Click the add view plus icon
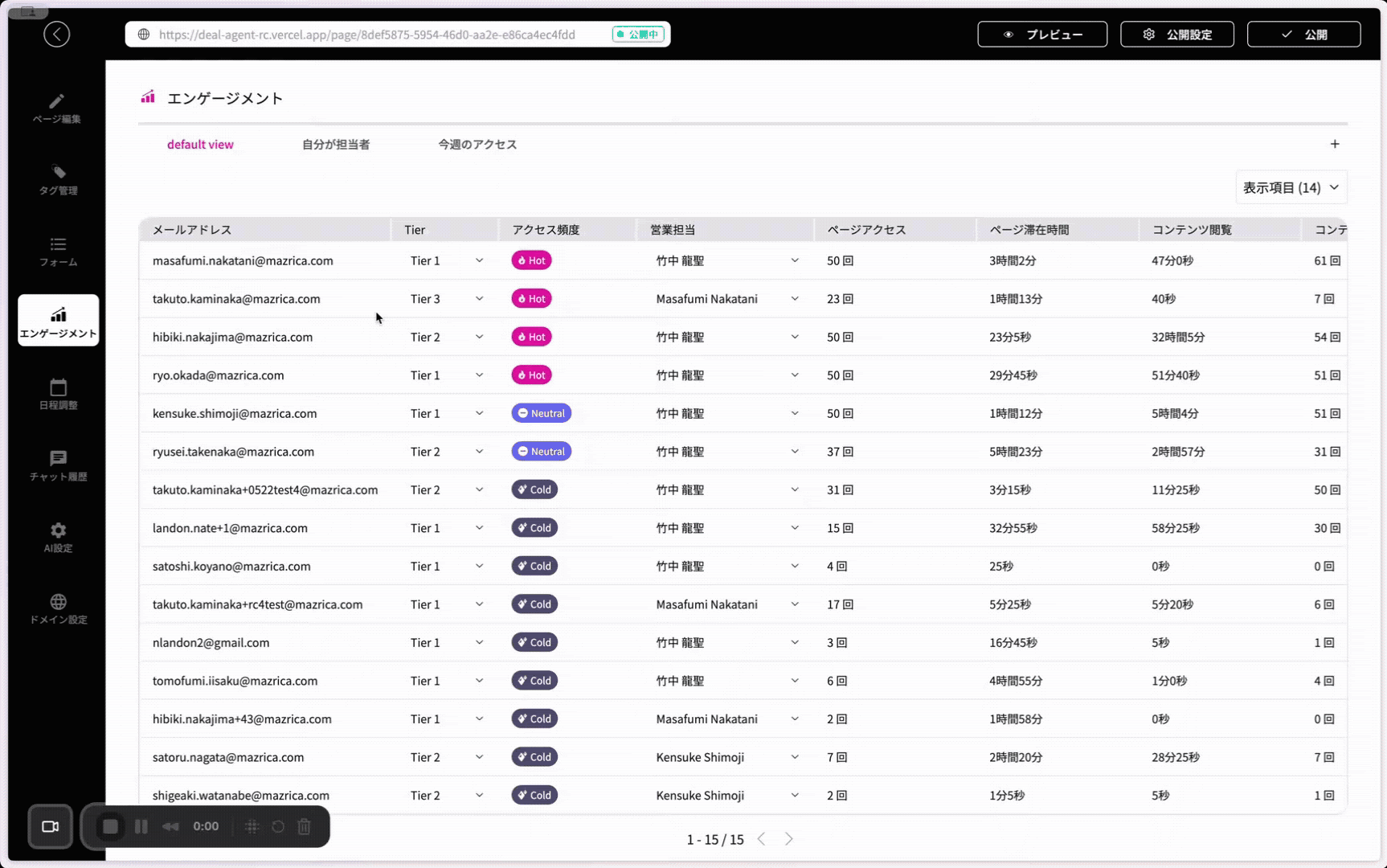This screenshot has width=1387, height=868. click(x=1335, y=144)
